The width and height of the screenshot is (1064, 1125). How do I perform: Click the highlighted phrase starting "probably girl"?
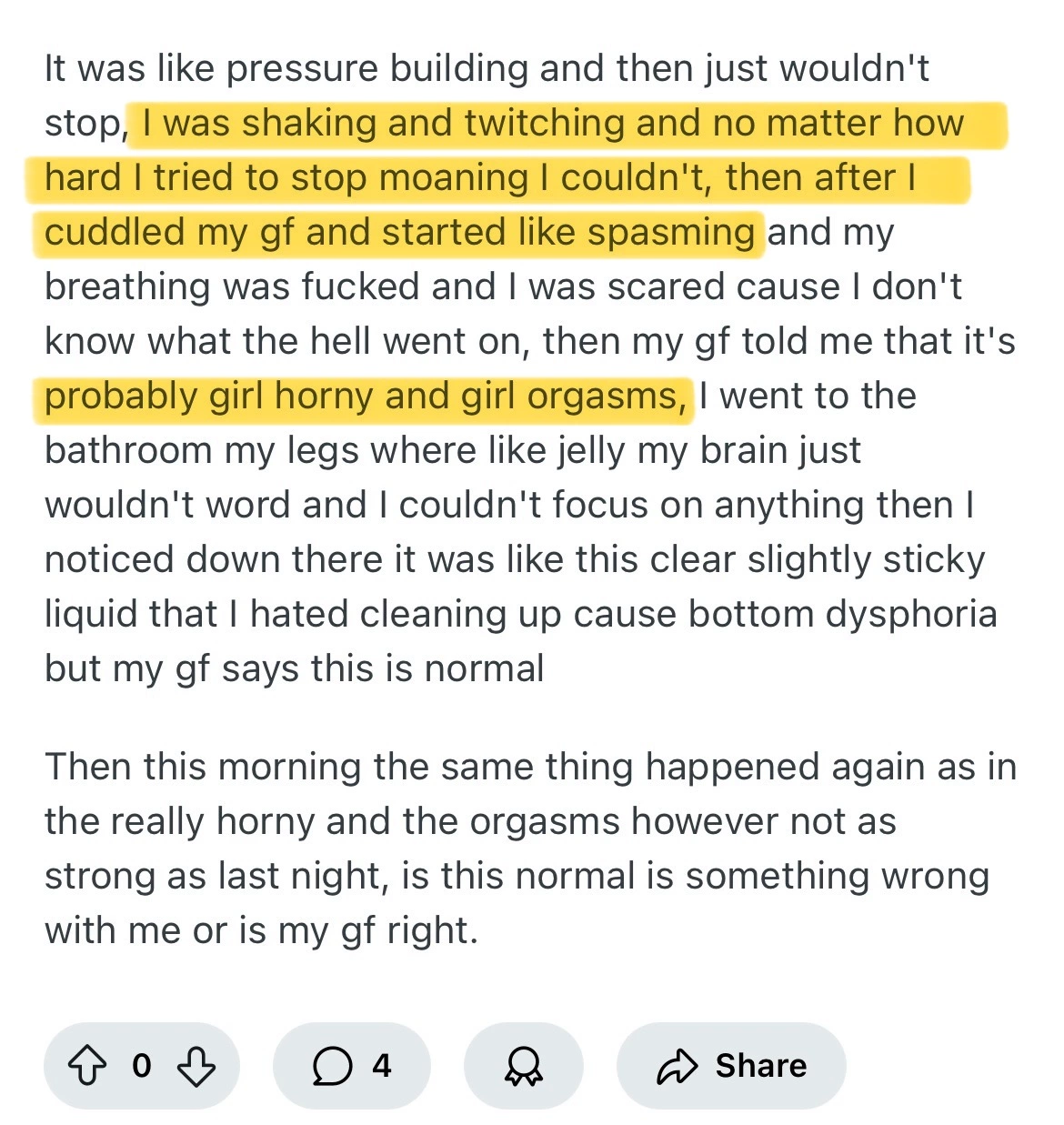(364, 397)
